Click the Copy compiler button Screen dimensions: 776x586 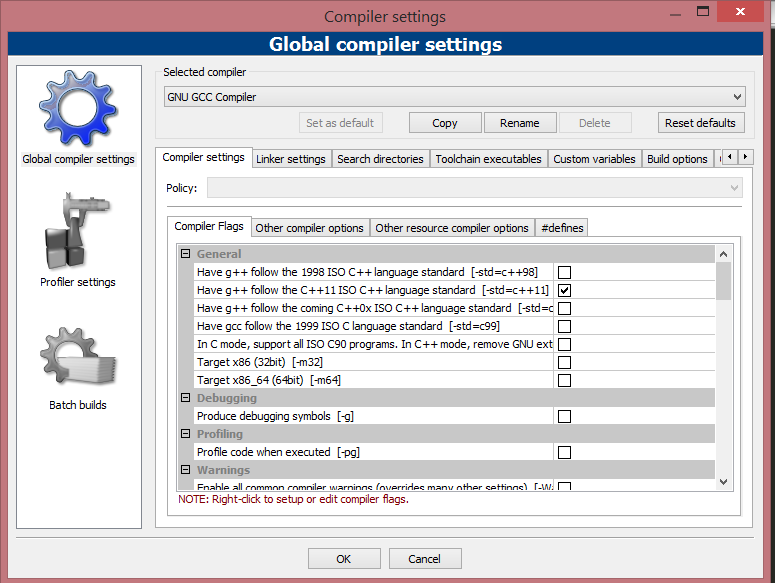click(x=445, y=123)
